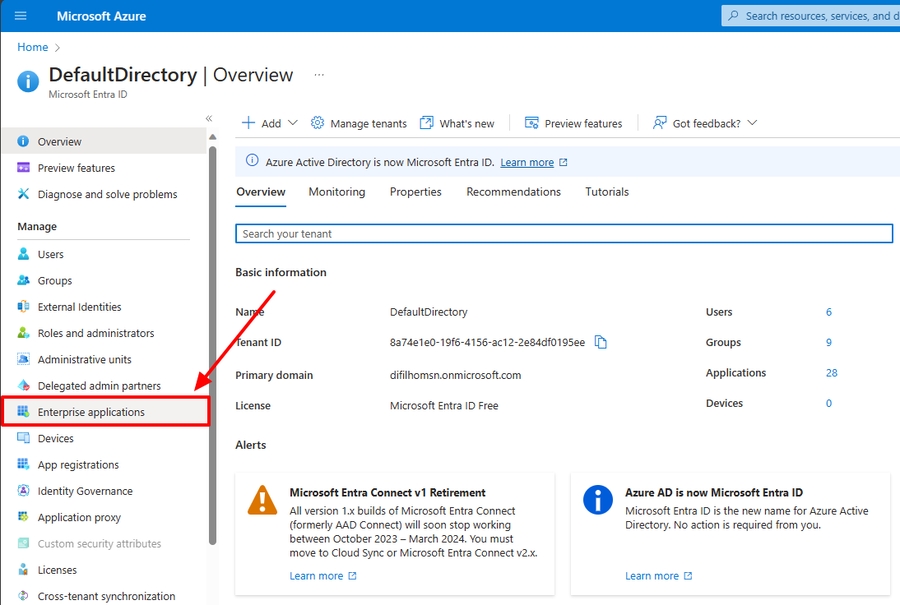The image size is (900, 605).
Task: Click the Applications count 28 link
Action: 831,373
